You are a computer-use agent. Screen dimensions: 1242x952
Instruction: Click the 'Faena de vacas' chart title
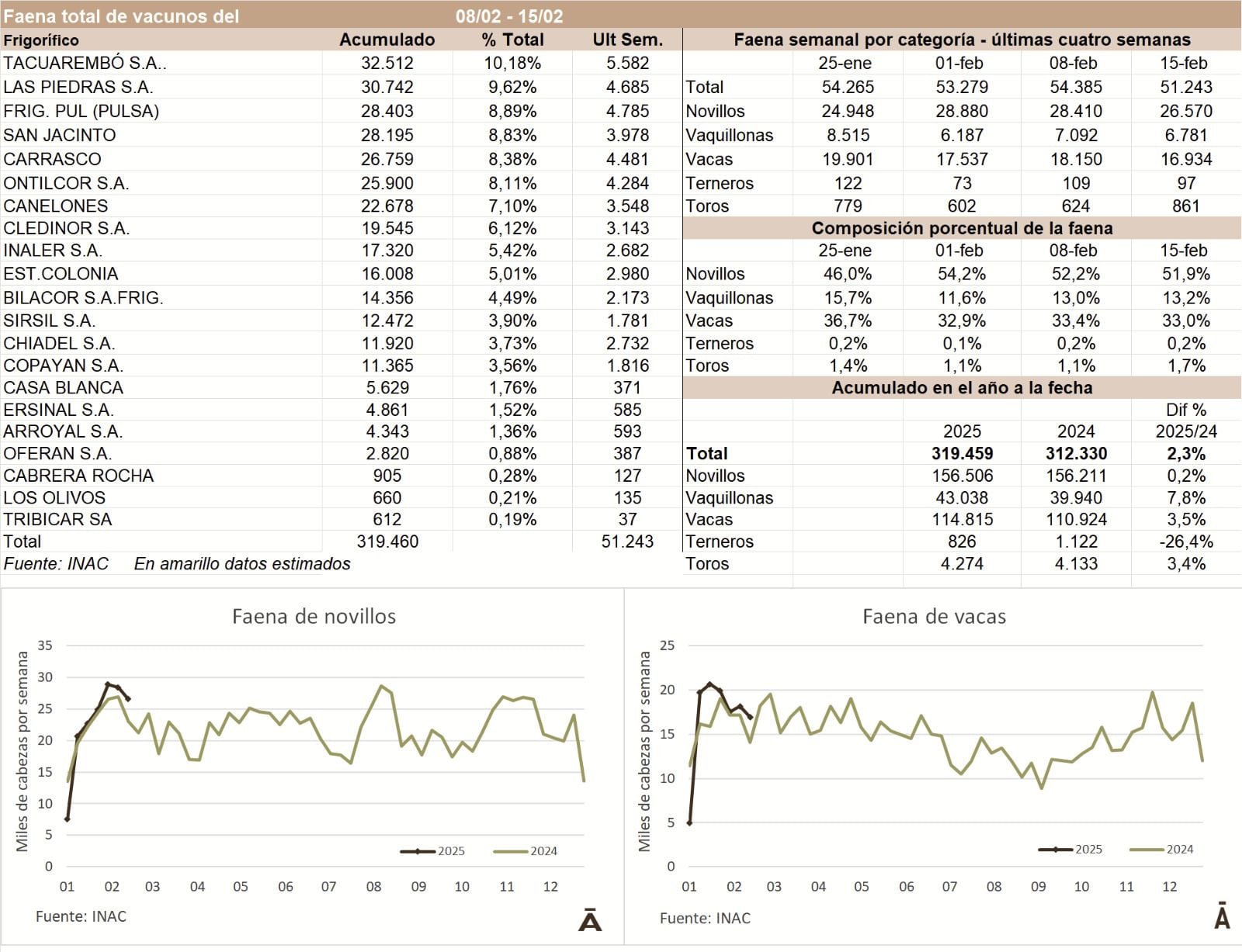tap(934, 617)
